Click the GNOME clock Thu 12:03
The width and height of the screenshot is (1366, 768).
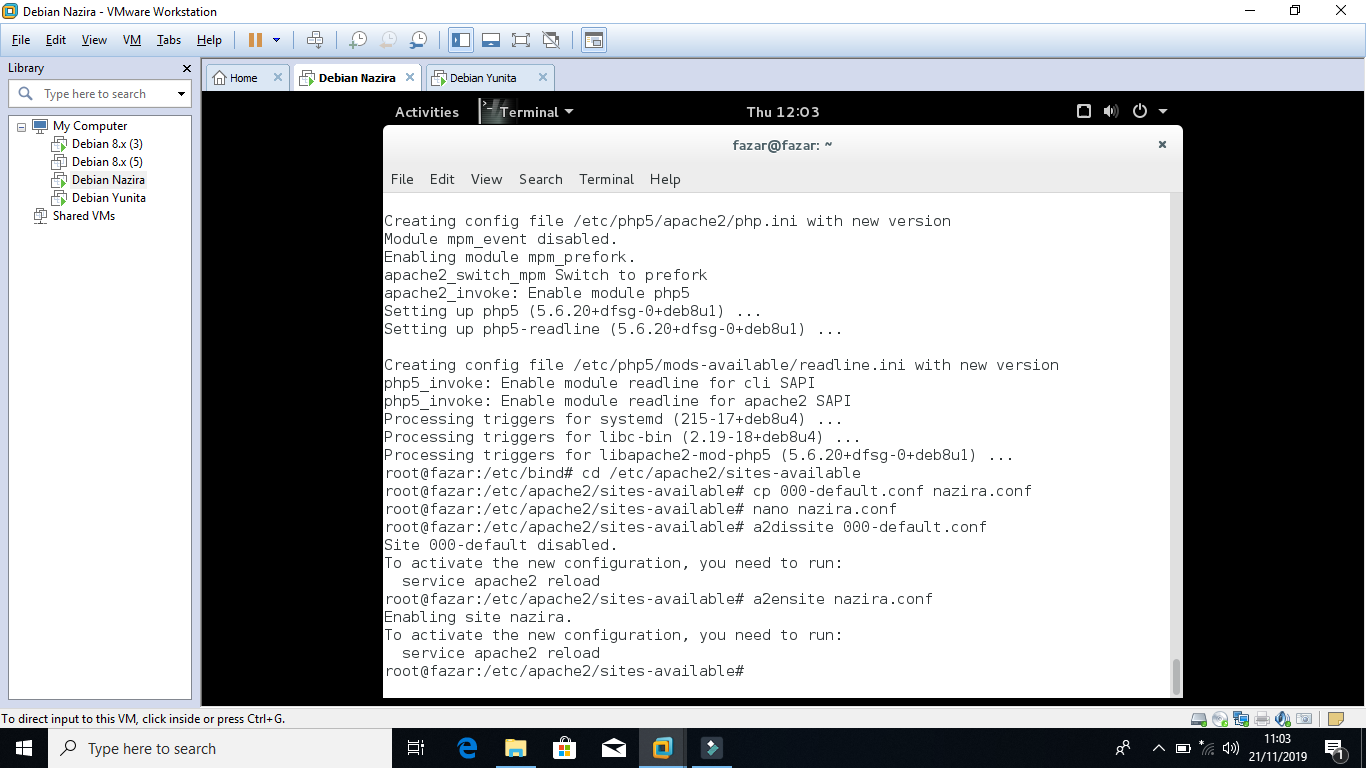click(783, 112)
